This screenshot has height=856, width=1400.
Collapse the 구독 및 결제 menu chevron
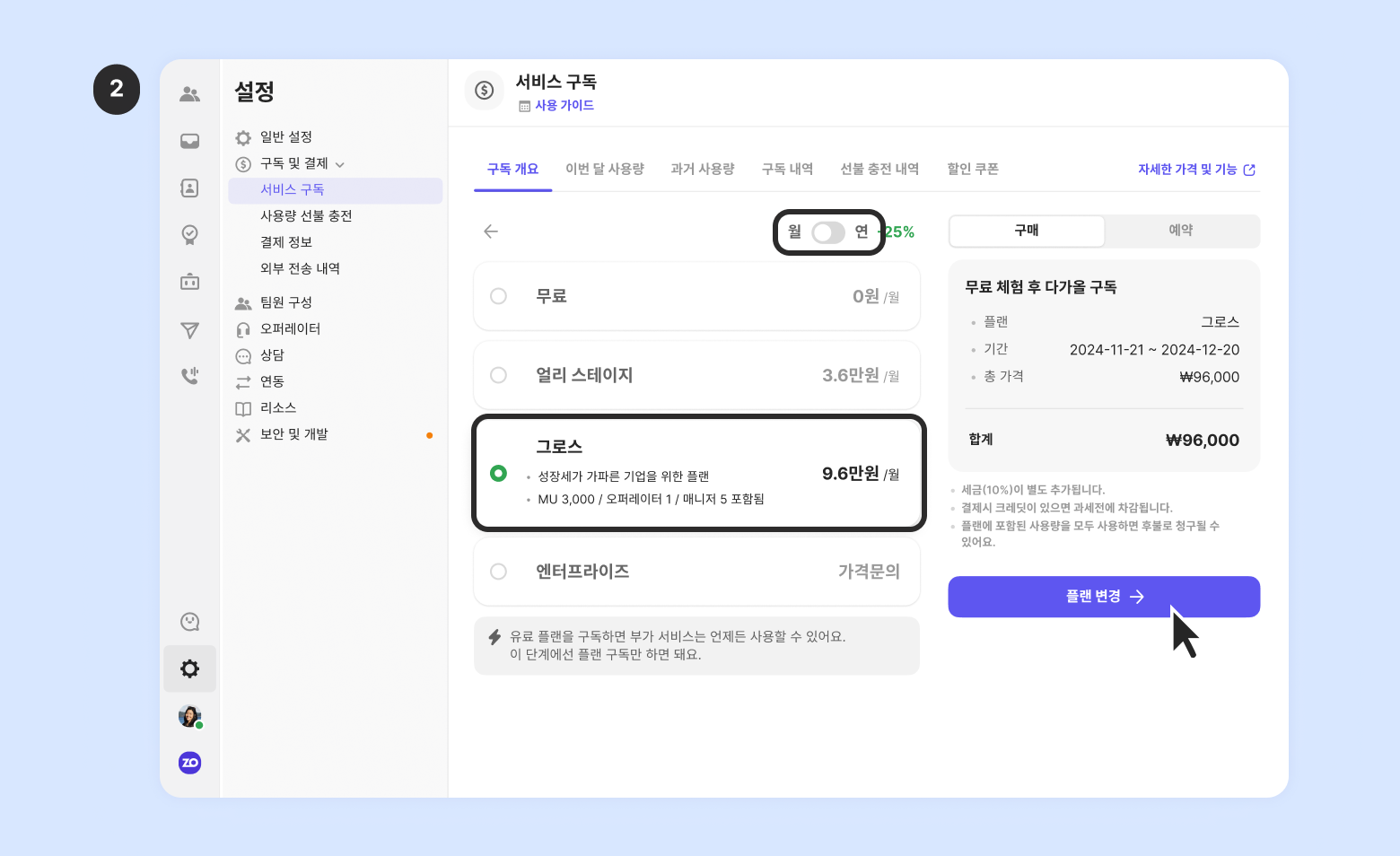click(340, 164)
